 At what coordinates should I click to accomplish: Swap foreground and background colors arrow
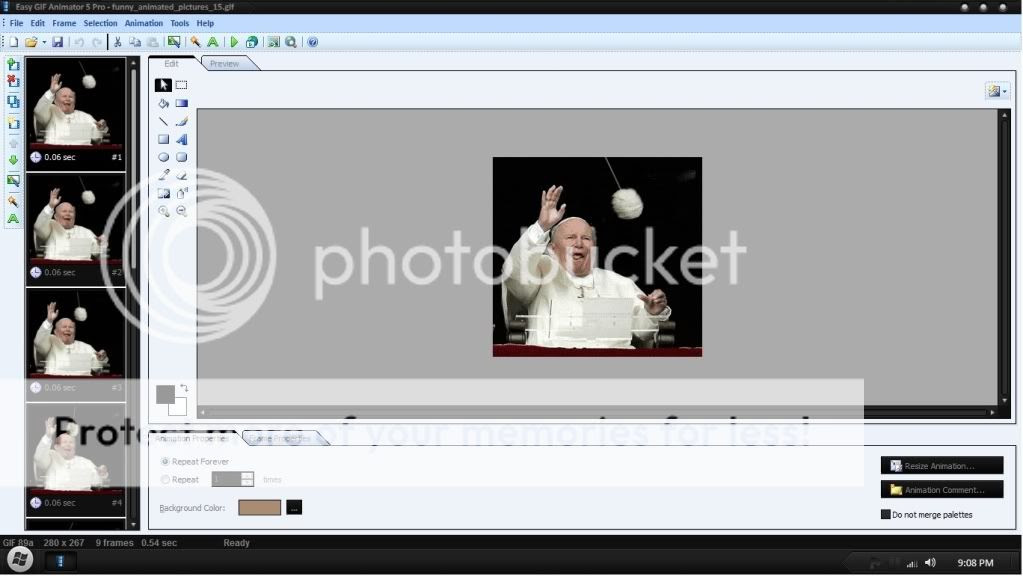pyautogui.click(x=185, y=388)
